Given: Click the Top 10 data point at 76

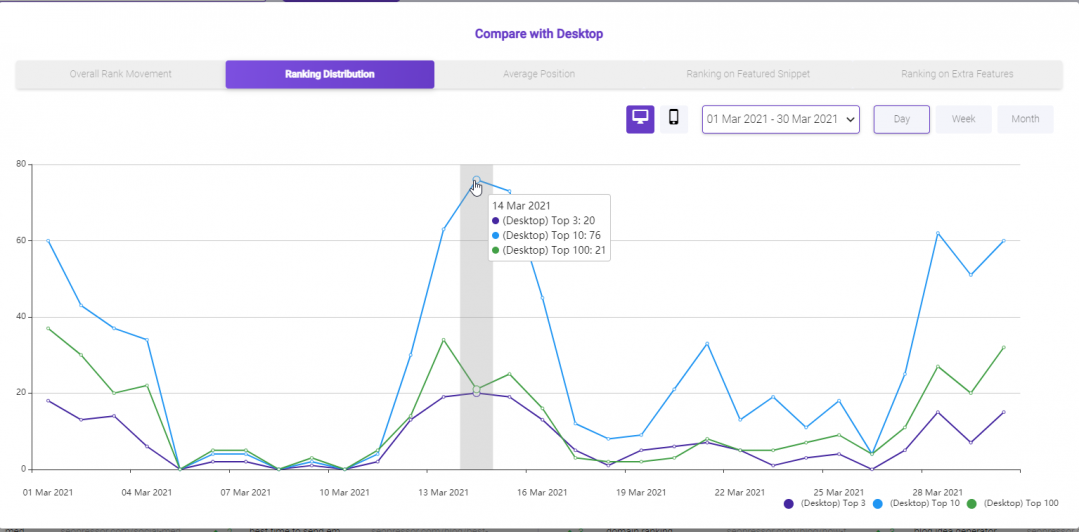Looking at the screenshot, I should click(x=476, y=180).
